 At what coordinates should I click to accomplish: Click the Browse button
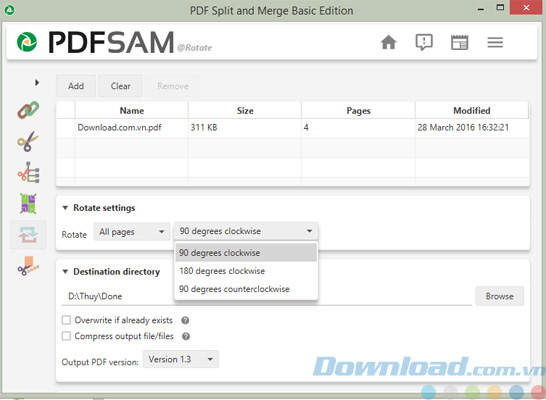500,296
